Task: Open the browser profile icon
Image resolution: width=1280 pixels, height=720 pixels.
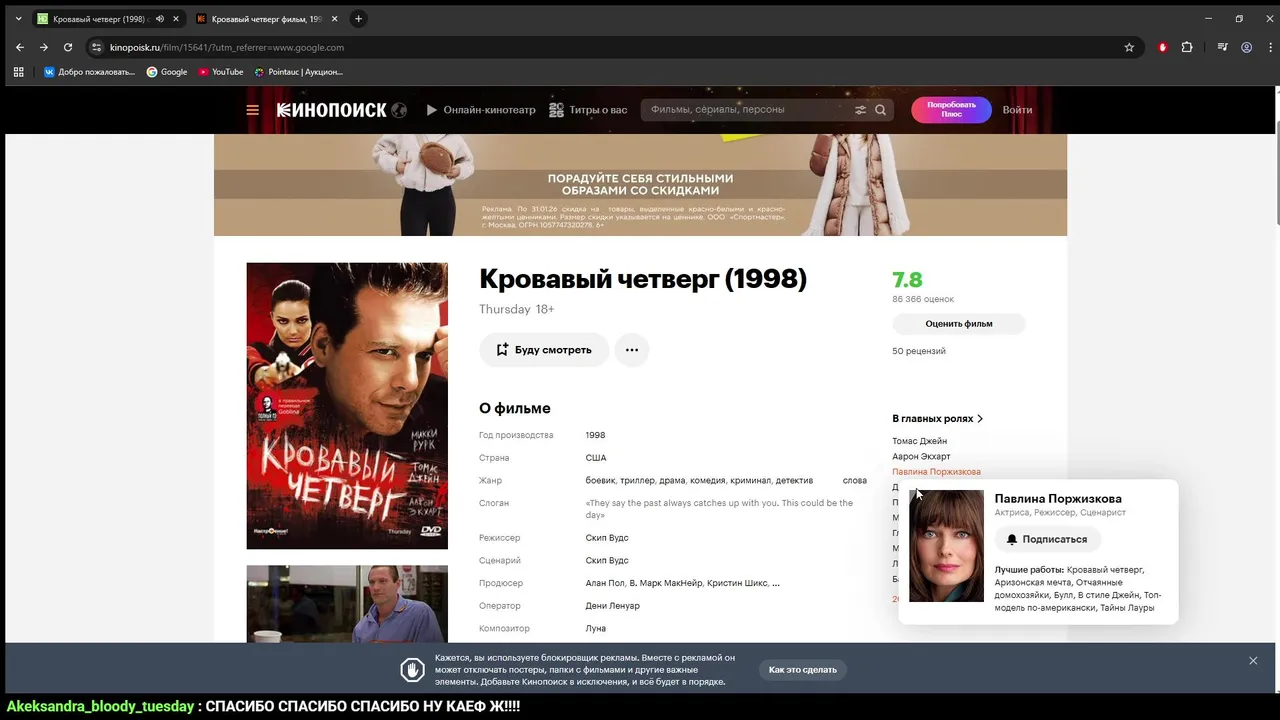Action: coord(1246,47)
